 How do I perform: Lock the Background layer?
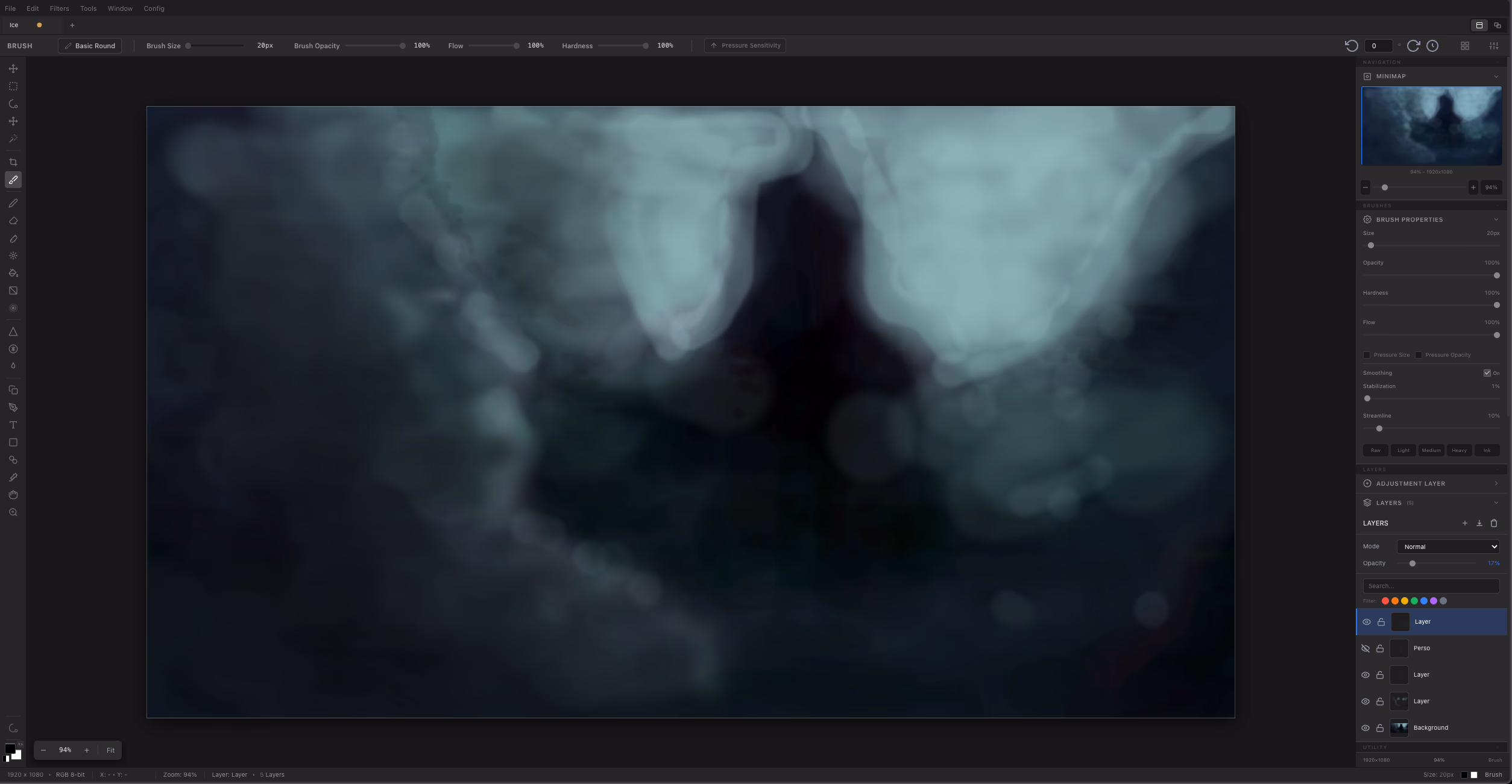point(1380,728)
